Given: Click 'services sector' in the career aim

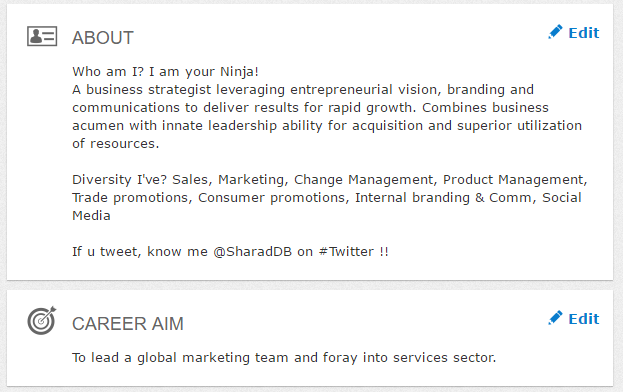Looking at the screenshot, I should pyautogui.click(x=444, y=358).
